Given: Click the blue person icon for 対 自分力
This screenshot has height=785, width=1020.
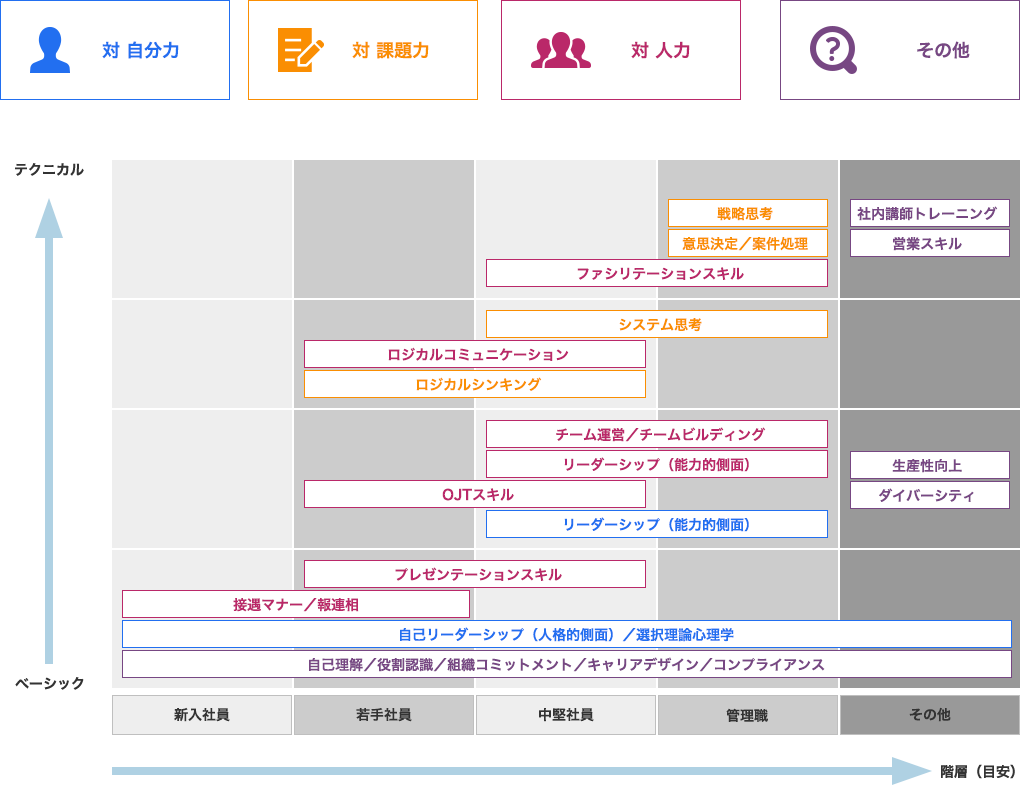Looking at the screenshot, I should tap(51, 50).
